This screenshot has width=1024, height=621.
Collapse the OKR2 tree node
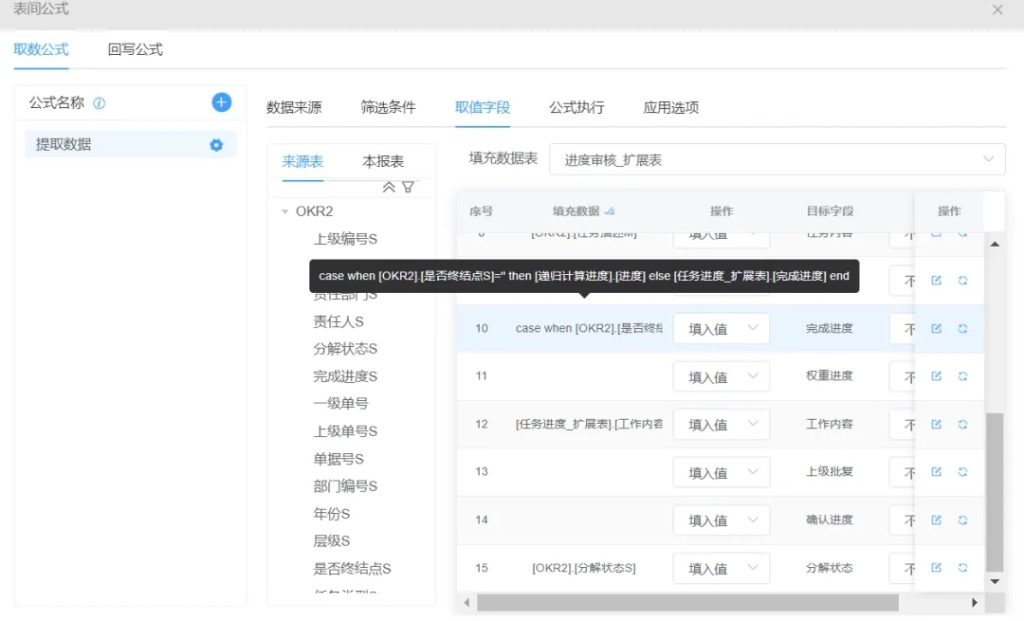[285, 212]
